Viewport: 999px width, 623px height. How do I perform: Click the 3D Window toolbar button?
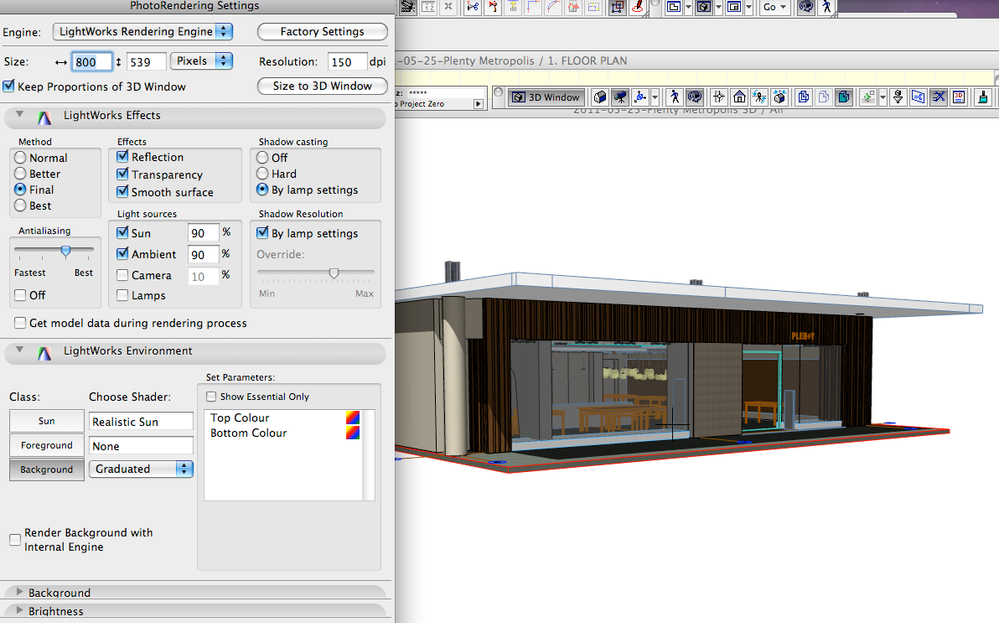[545, 97]
